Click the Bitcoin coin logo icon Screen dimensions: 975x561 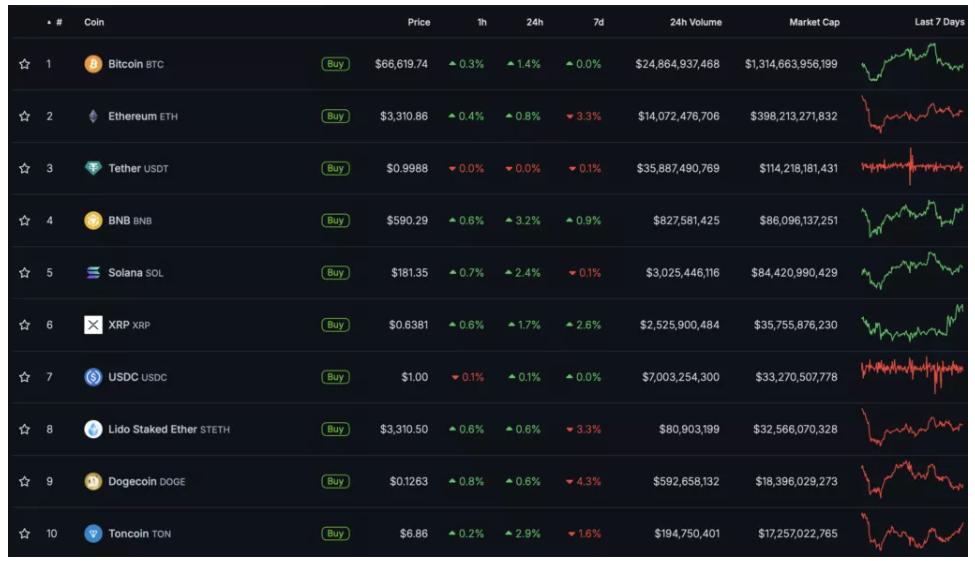[93, 64]
